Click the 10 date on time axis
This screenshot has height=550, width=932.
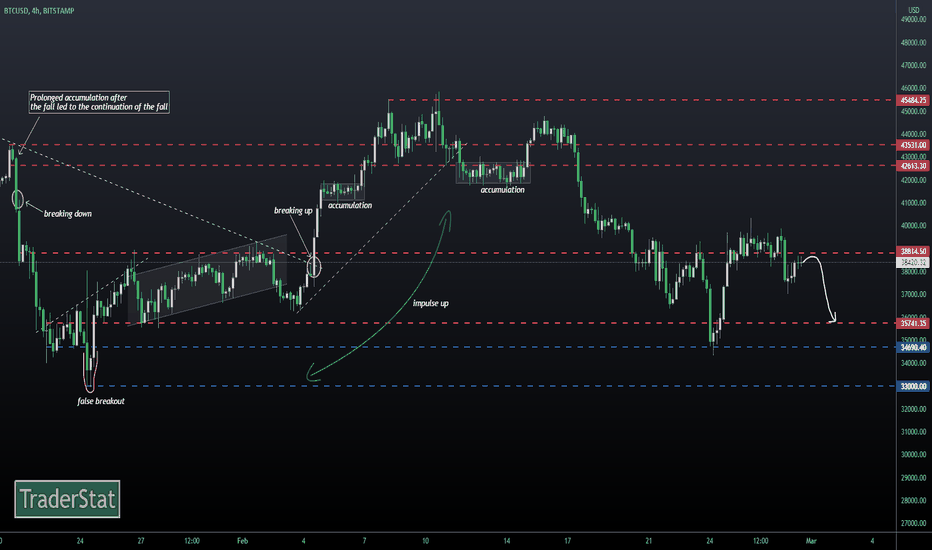point(426,541)
